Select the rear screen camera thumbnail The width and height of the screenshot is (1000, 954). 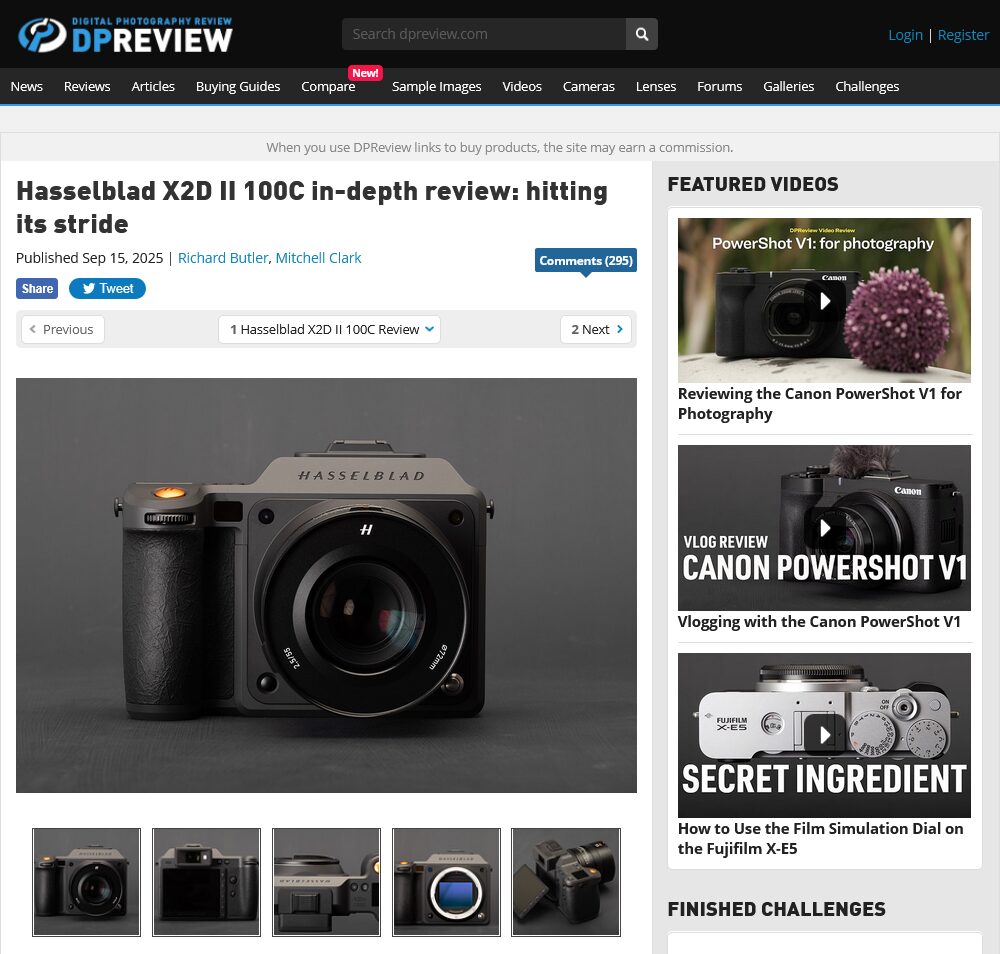pos(206,882)
